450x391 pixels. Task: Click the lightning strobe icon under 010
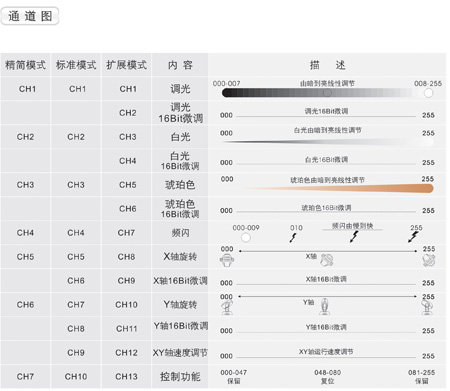tap(293, 237)
